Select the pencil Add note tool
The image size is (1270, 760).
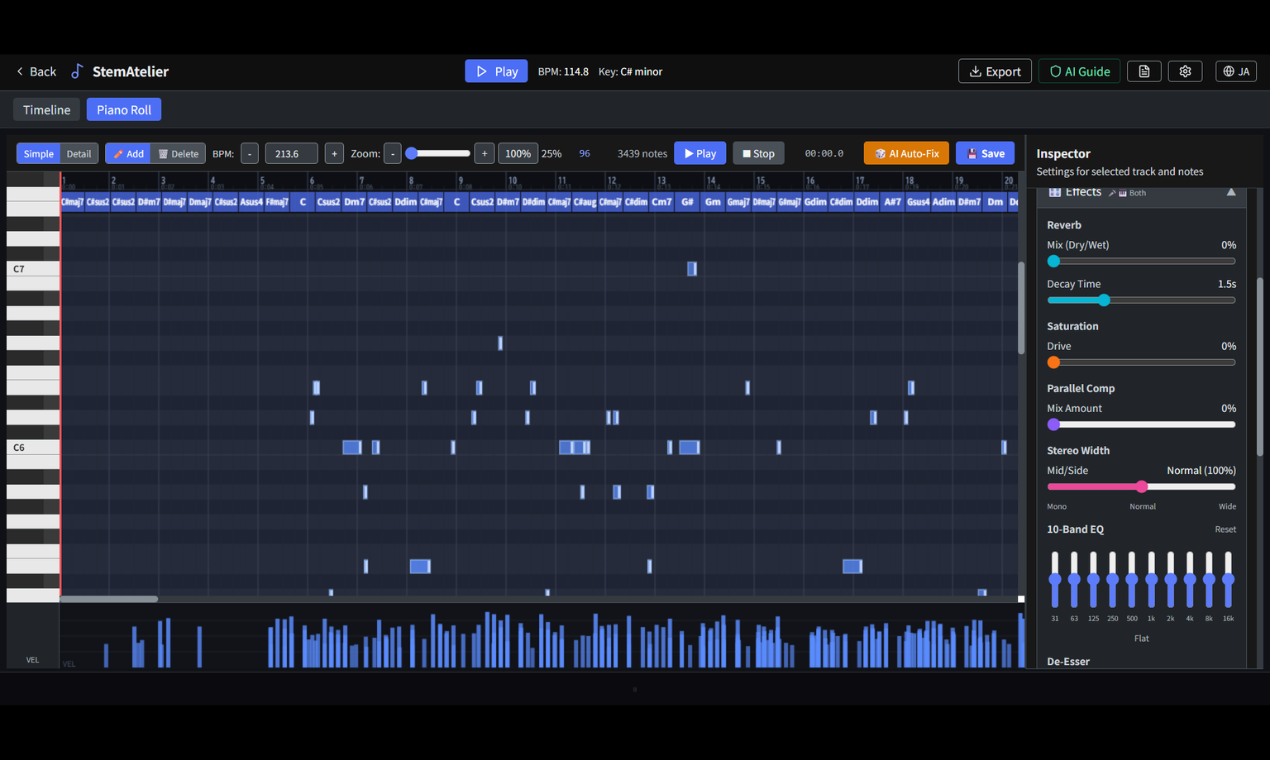(128, 154)
